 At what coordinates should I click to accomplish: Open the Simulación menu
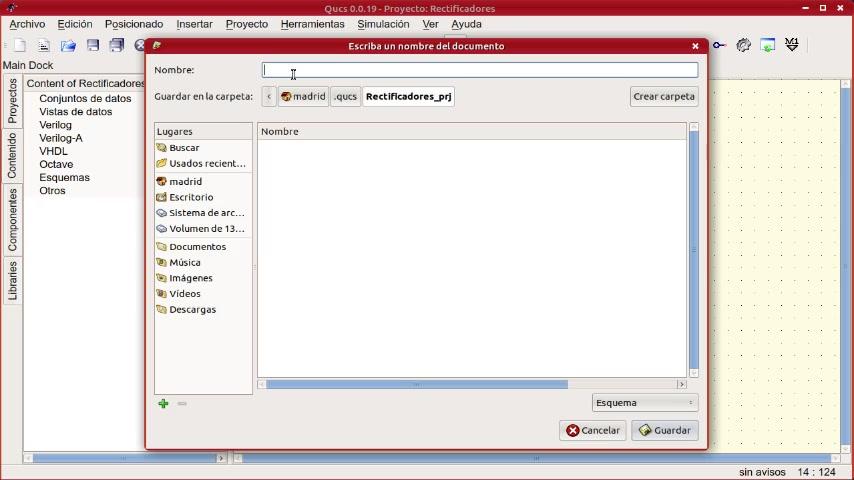pos(383,24)
